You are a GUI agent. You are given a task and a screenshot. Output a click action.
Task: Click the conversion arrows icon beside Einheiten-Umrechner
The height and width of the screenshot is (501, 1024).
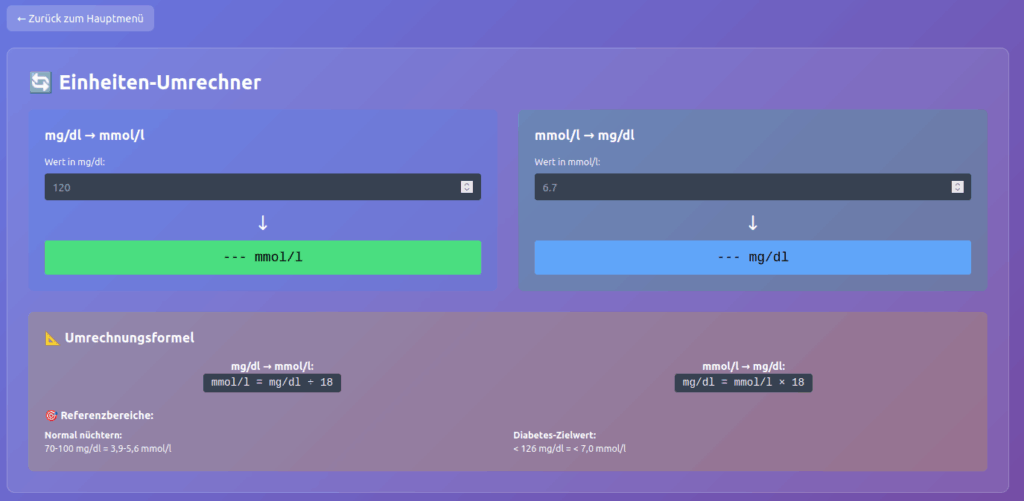[x=40, y=83]
